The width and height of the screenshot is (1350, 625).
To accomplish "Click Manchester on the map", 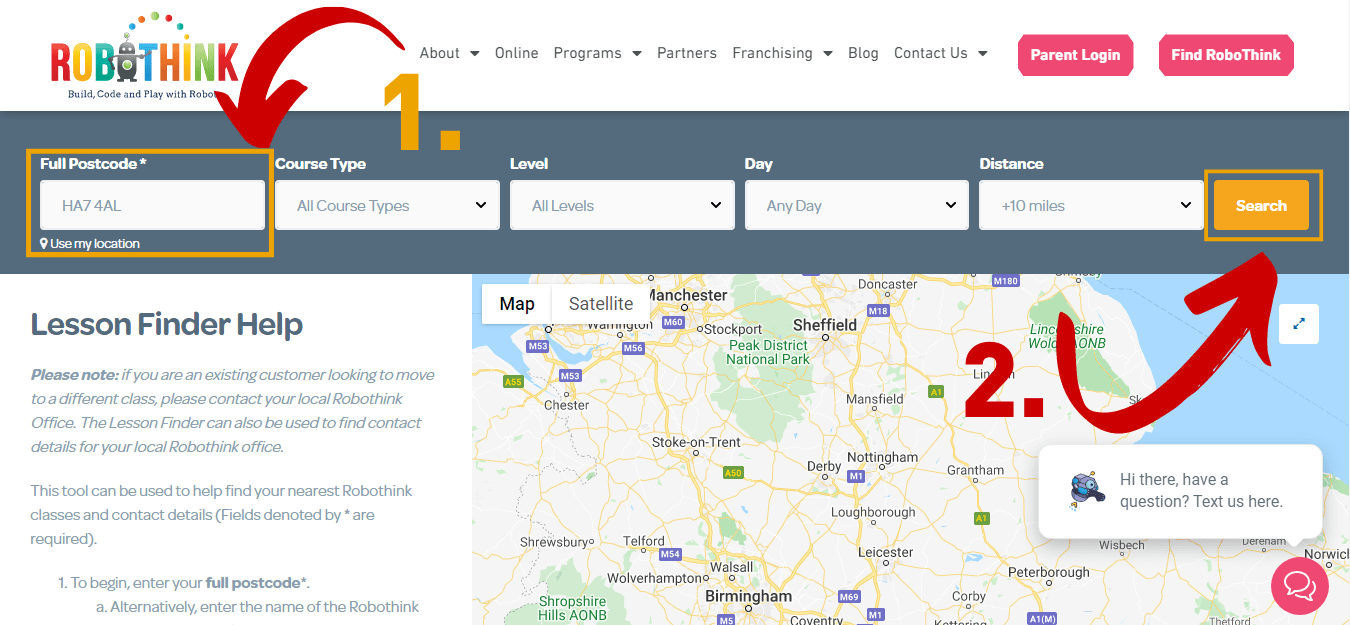I will pyautogui.click(x=688, y=295).
